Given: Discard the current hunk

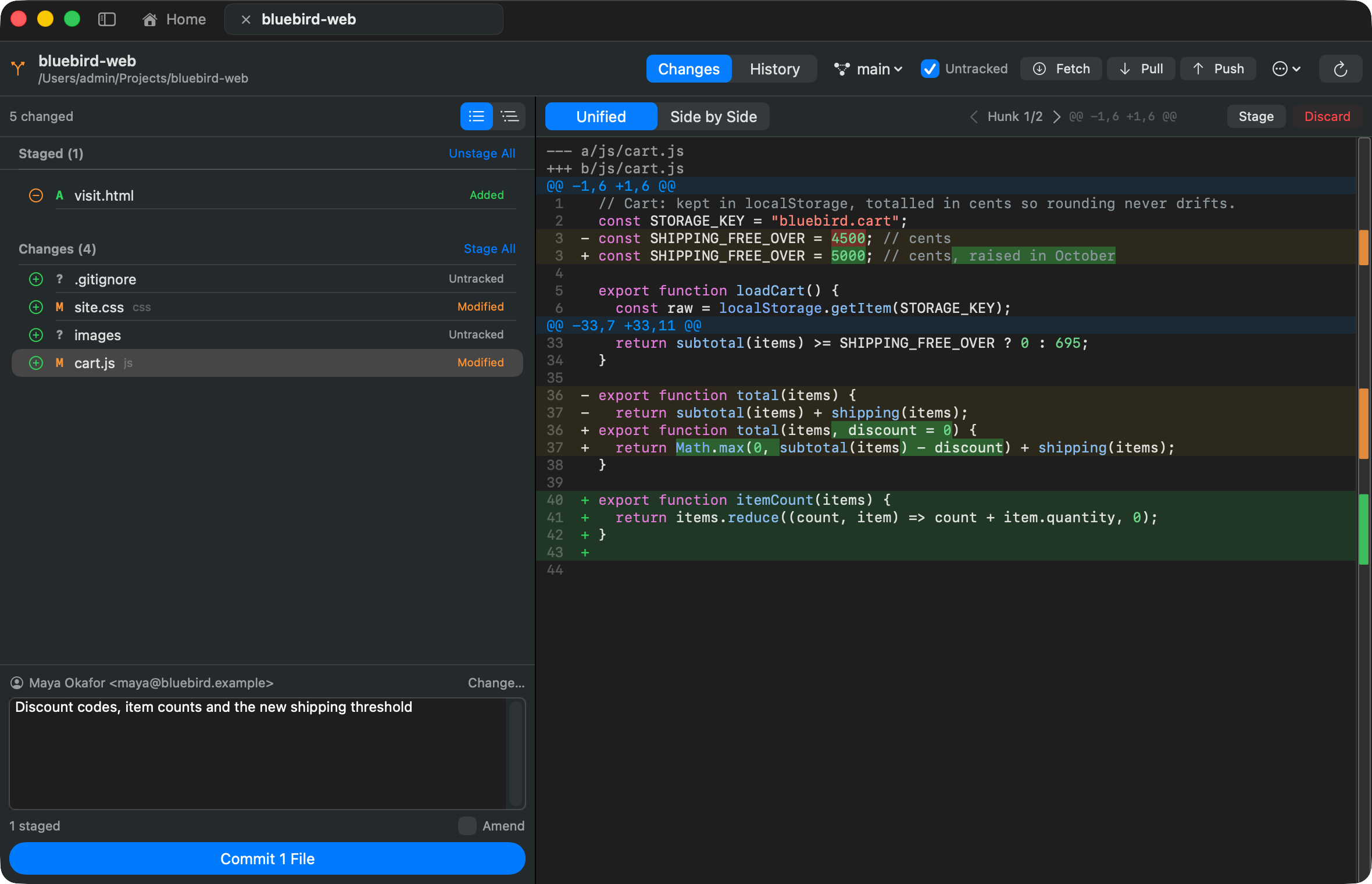Looking at the screenshot, I should (1327, 116).
